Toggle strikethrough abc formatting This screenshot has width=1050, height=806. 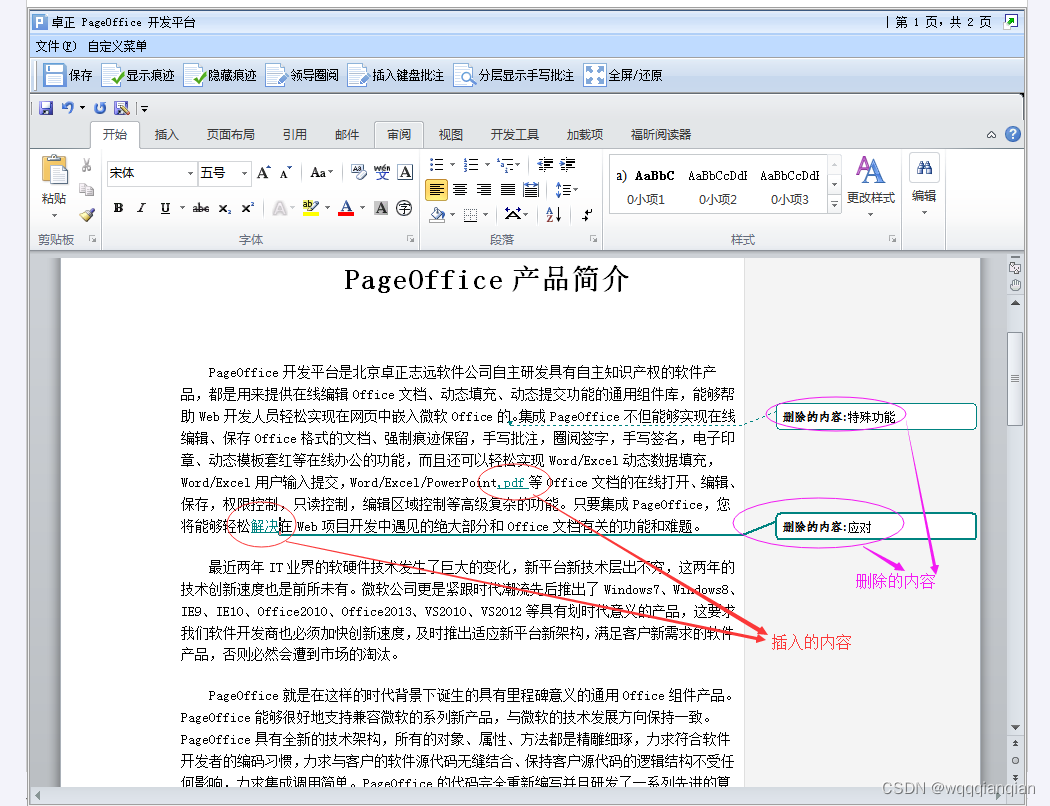click(x=200, y=208)
